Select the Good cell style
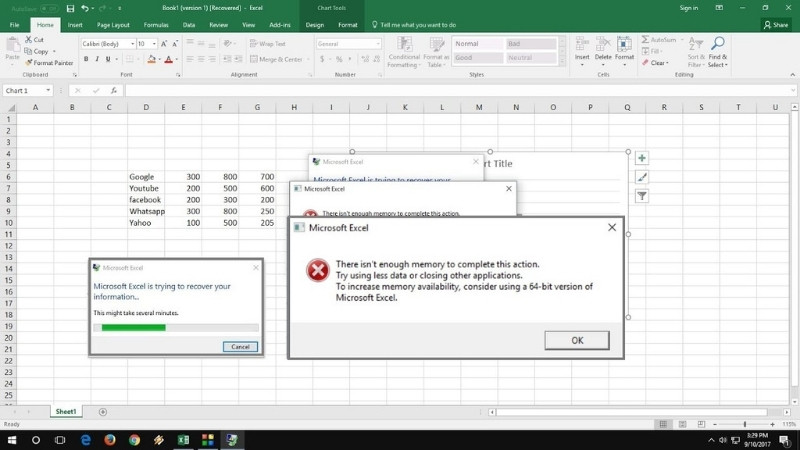This screenshot has width=800, height=450. (x=478, y=58)
